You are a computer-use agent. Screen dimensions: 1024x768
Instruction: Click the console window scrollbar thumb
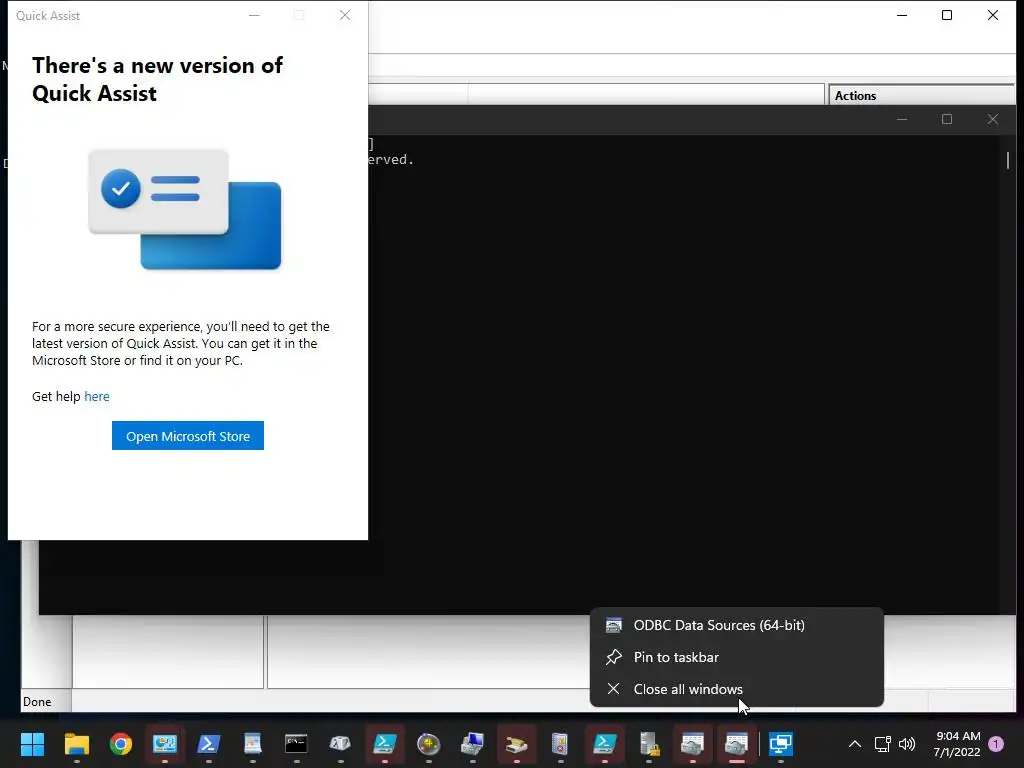tap(1008, 160)
